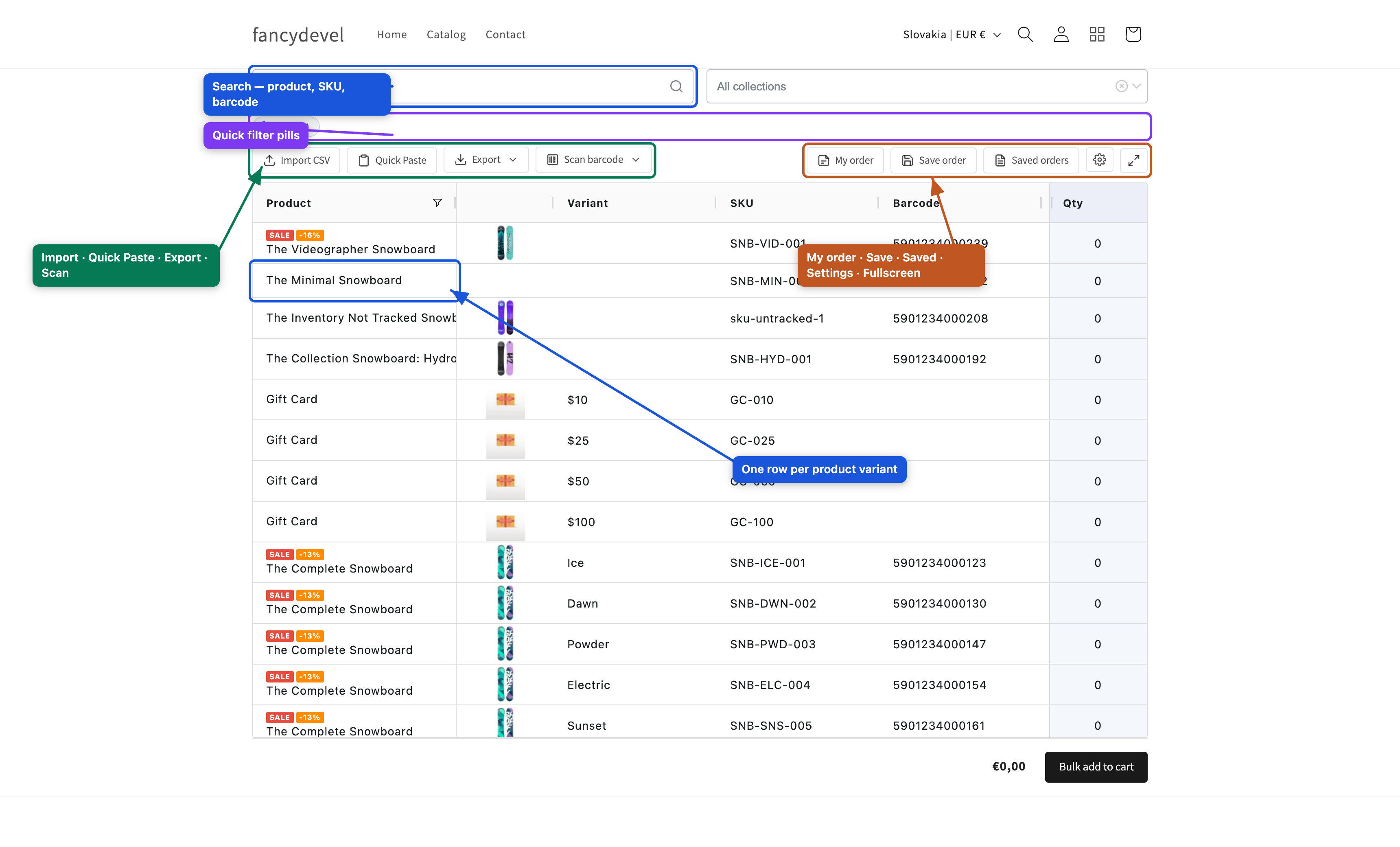Click barcode 5901234000161
This screenshot has height=847, width=1400.
point(938,726)
